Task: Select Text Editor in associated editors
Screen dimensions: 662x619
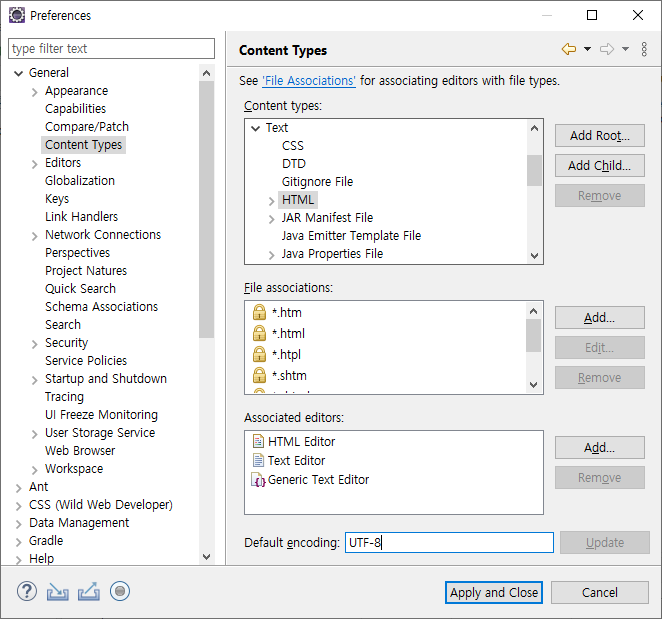Action: (296, 460)
